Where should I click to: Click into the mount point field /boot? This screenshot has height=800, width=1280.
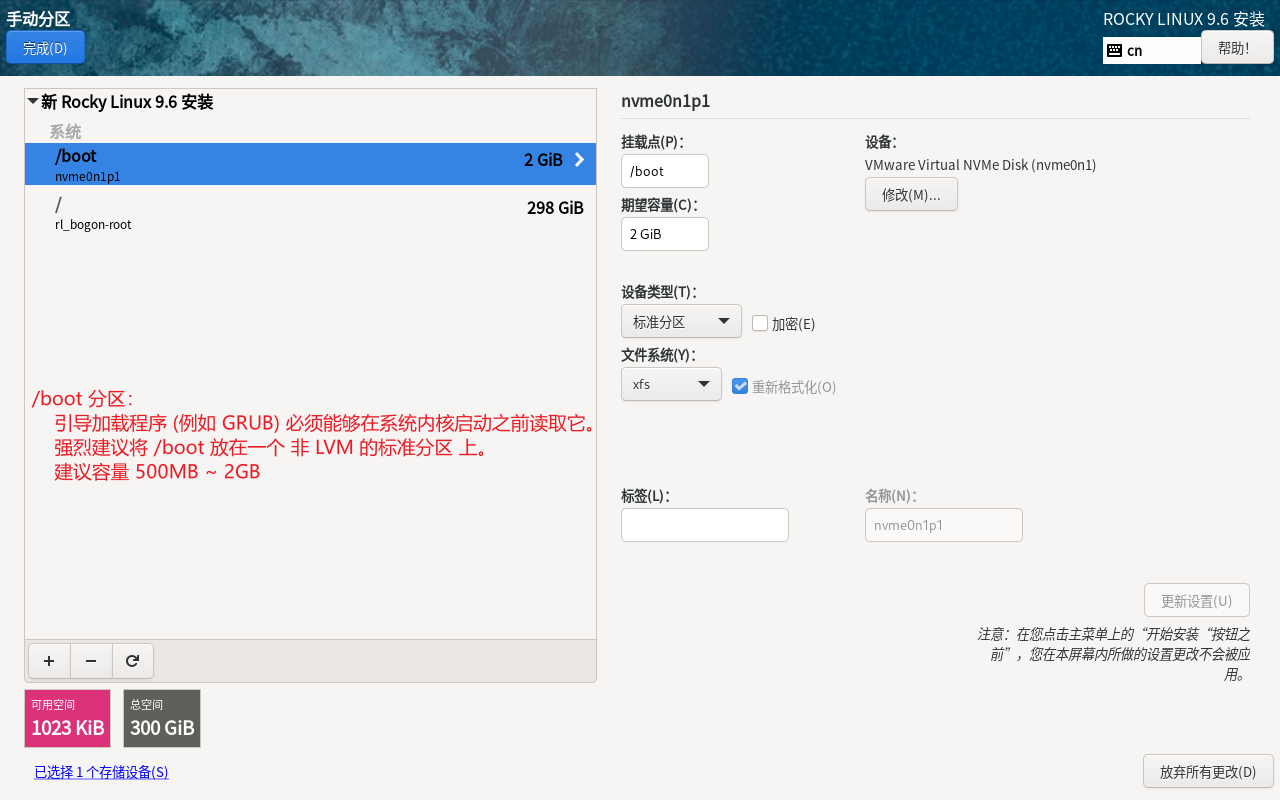pos(664,171)
